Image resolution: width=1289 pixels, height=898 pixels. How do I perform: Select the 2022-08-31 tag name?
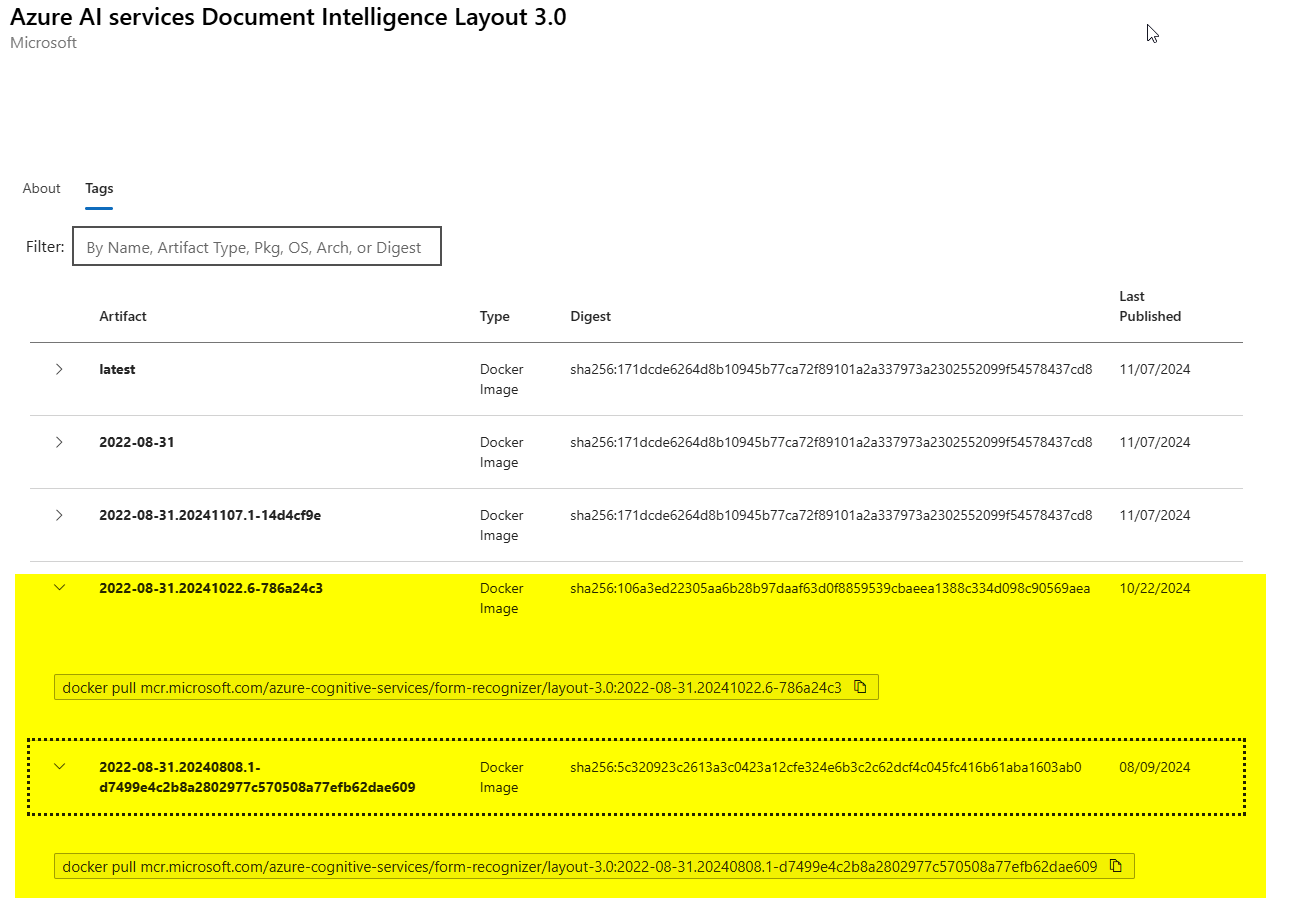pos(136,442)
